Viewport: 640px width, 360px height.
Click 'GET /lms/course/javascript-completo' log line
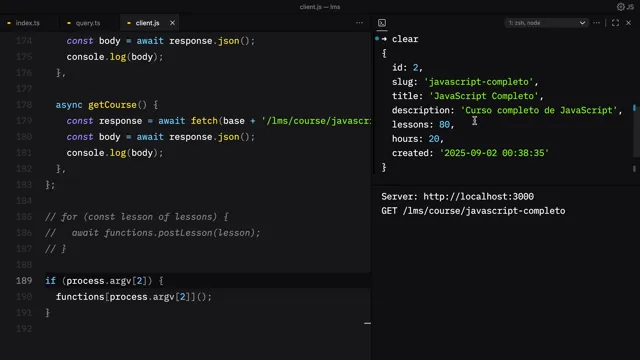pos(473,211)
